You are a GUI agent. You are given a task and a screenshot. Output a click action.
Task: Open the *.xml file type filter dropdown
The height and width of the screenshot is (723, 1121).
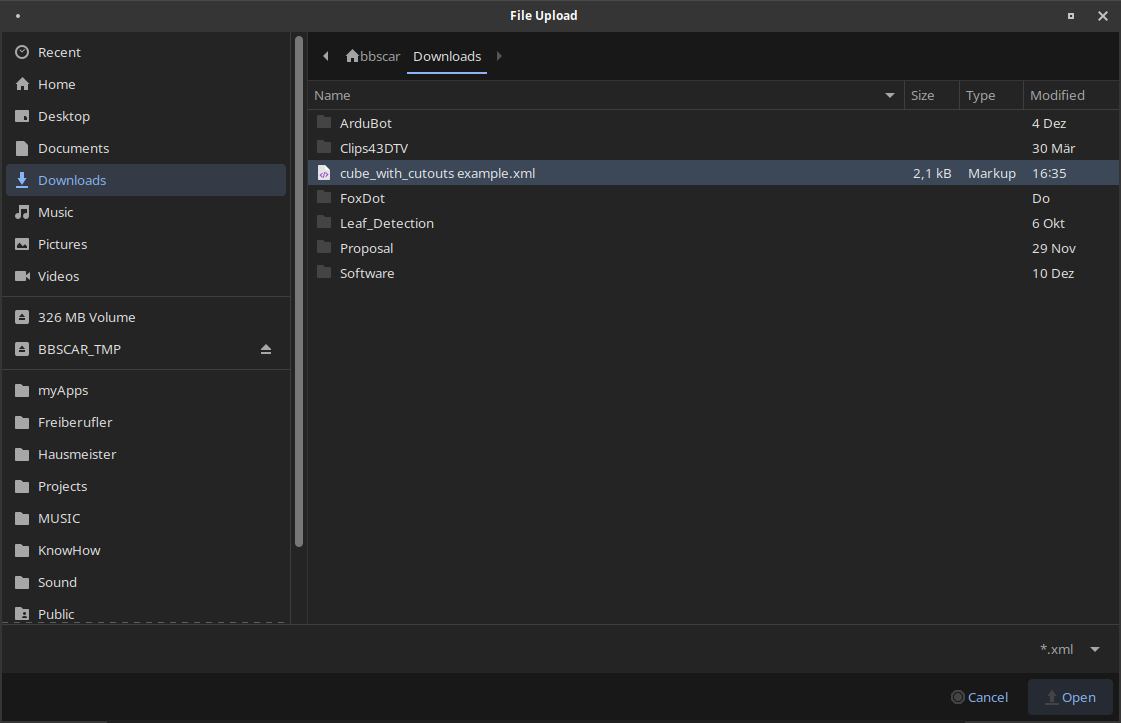point(1069,649)
